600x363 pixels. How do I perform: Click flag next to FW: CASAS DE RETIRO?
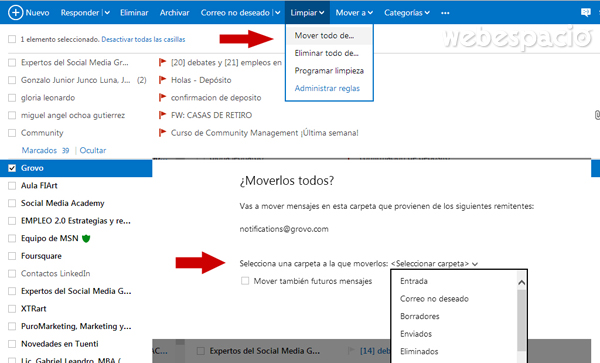coord(163,115)
